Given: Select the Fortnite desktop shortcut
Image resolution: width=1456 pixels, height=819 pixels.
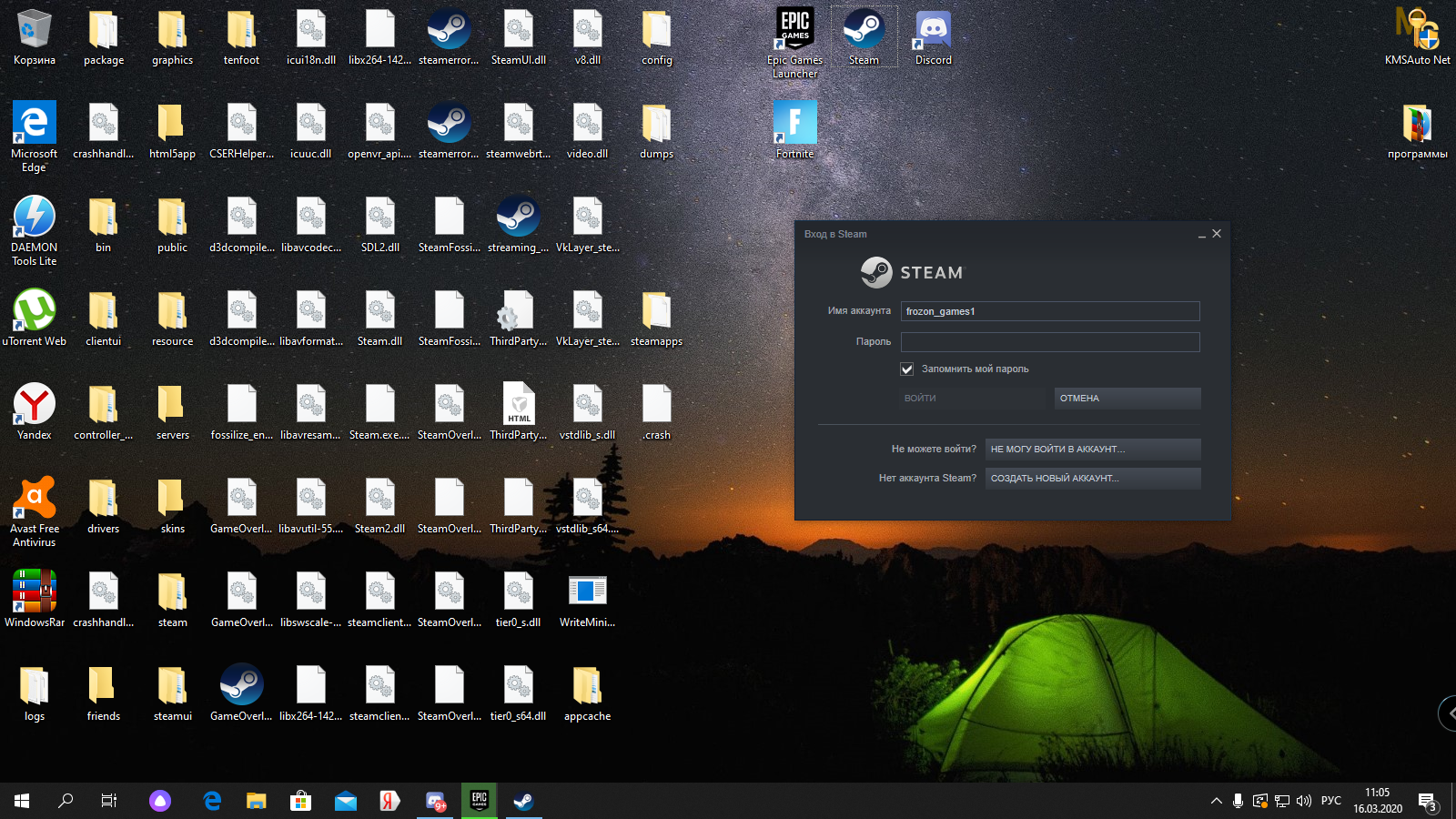Looking at the screenshot, I should [794, 129].
